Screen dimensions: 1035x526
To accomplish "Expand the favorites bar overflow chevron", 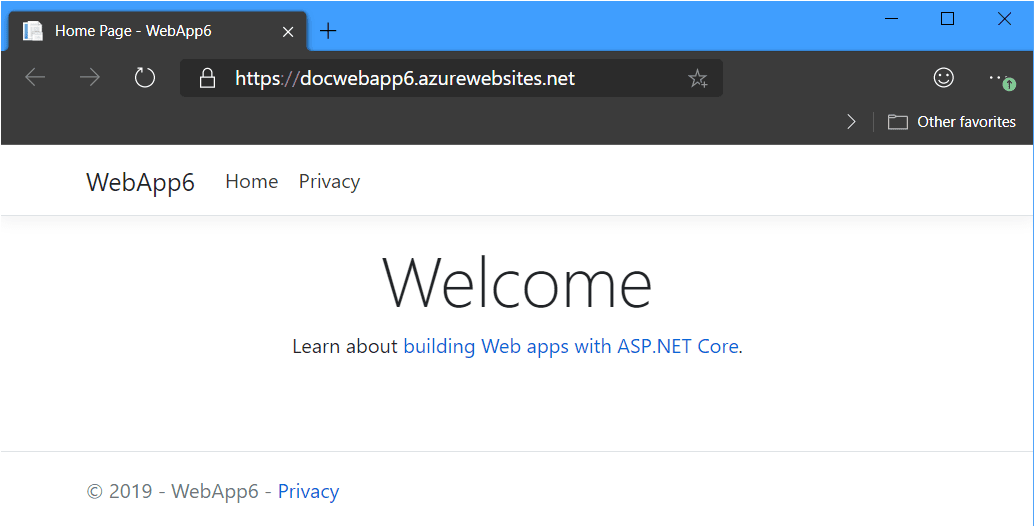I will 851,122.
